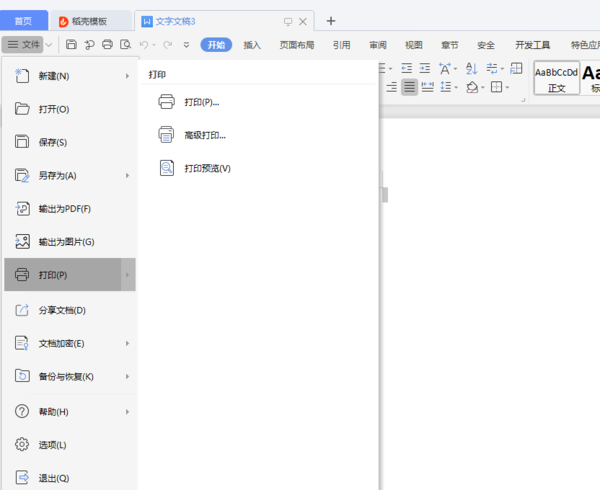Switch to the 首页 tab

pos(23,21)
